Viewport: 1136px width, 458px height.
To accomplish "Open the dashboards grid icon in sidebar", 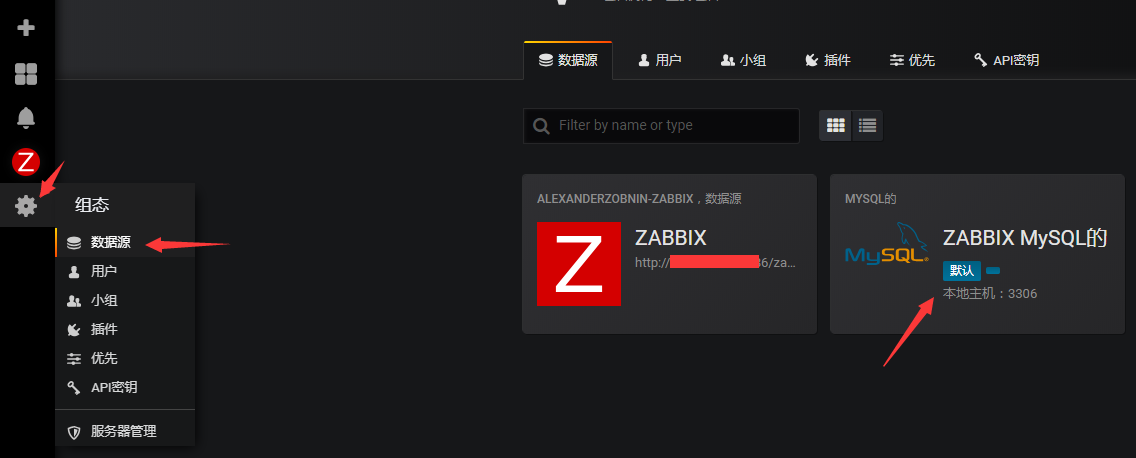I will tap(26, 73).
